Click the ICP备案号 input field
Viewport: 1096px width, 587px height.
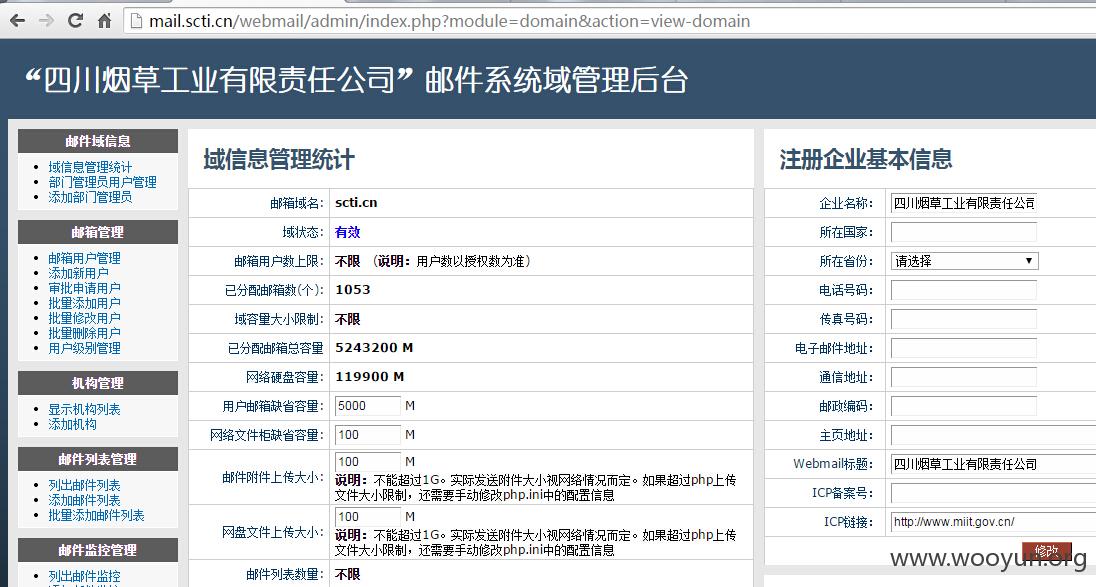(x=993, y=493)
